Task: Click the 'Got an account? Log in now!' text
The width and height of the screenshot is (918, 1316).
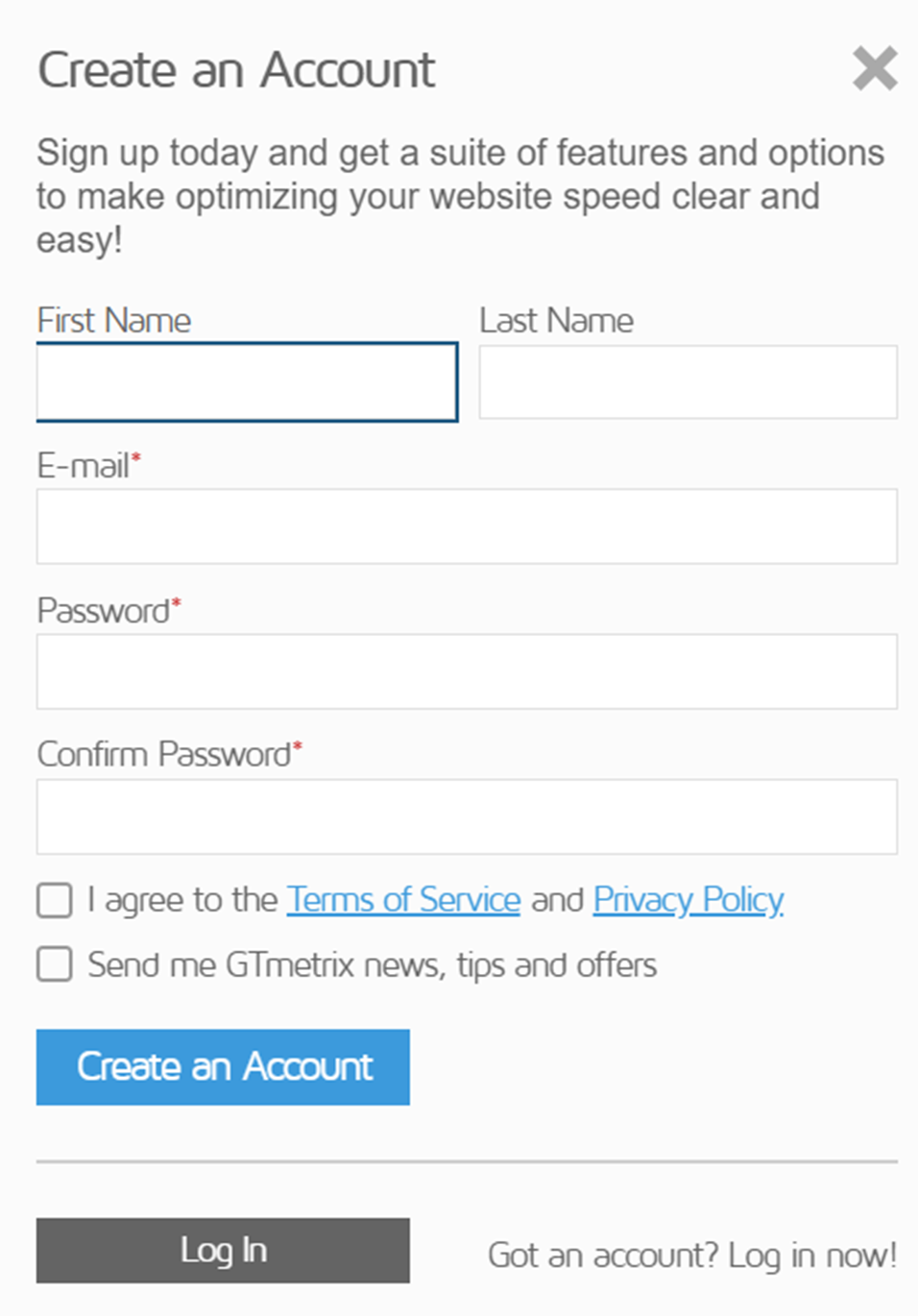Action: pos(691,1255)
